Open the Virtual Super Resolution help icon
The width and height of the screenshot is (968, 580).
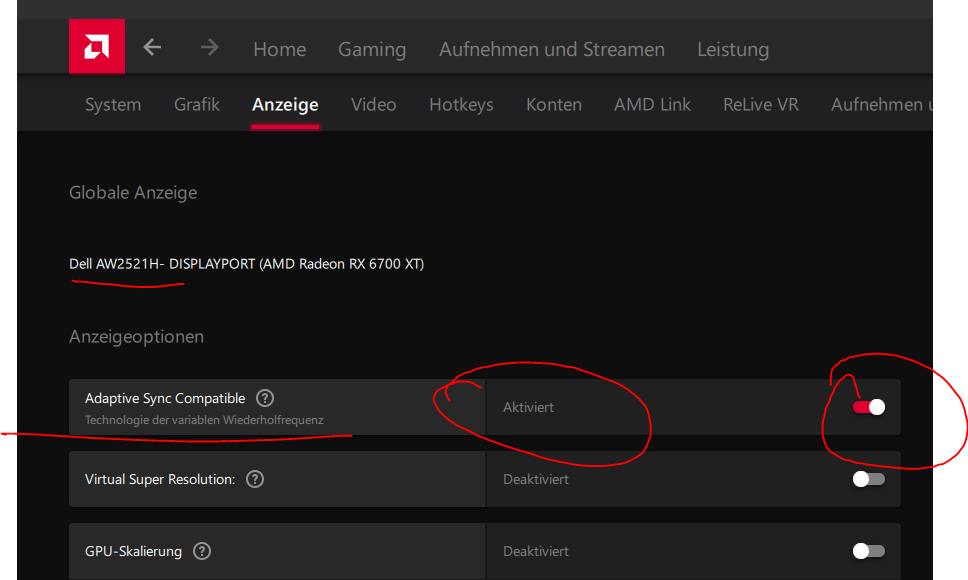click(255, 479)
